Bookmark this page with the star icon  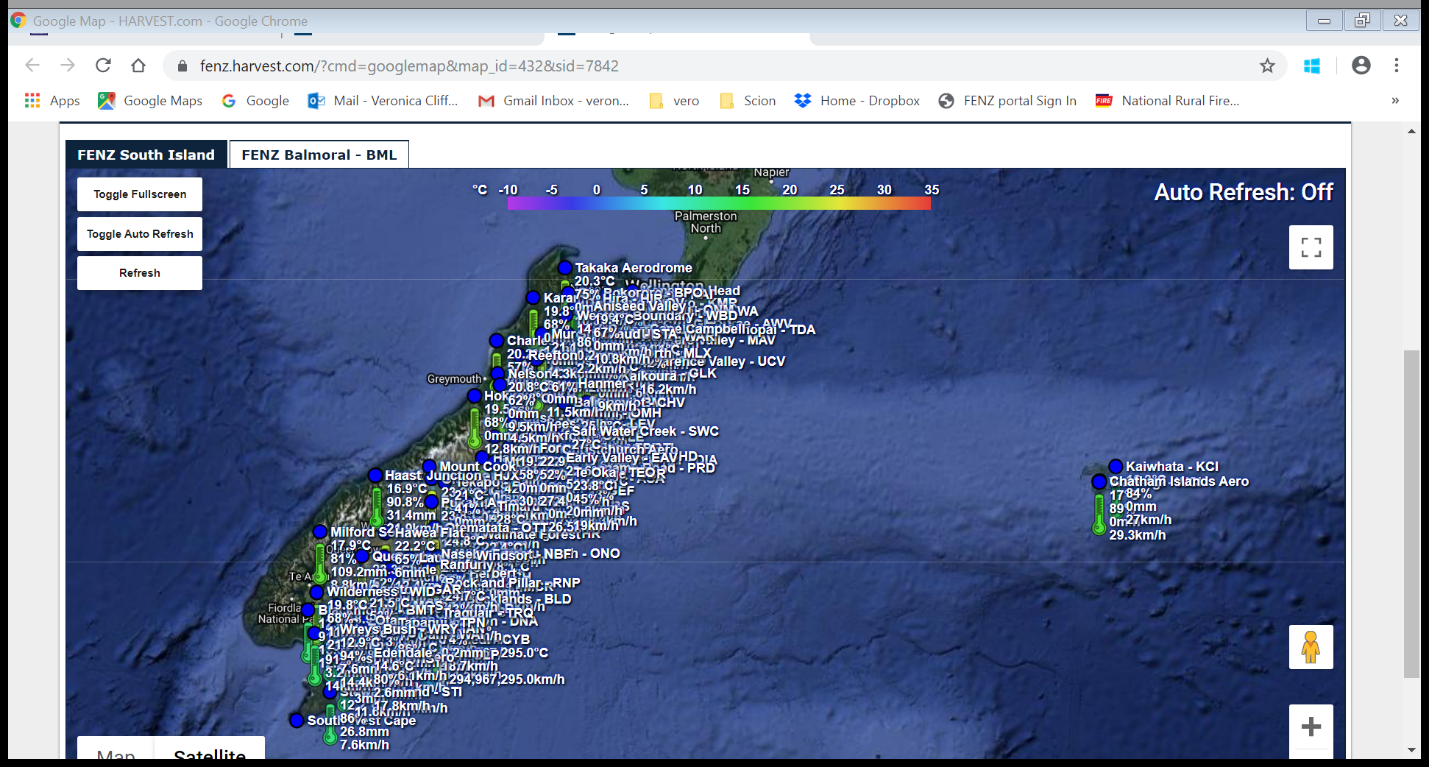point(1267,66)
